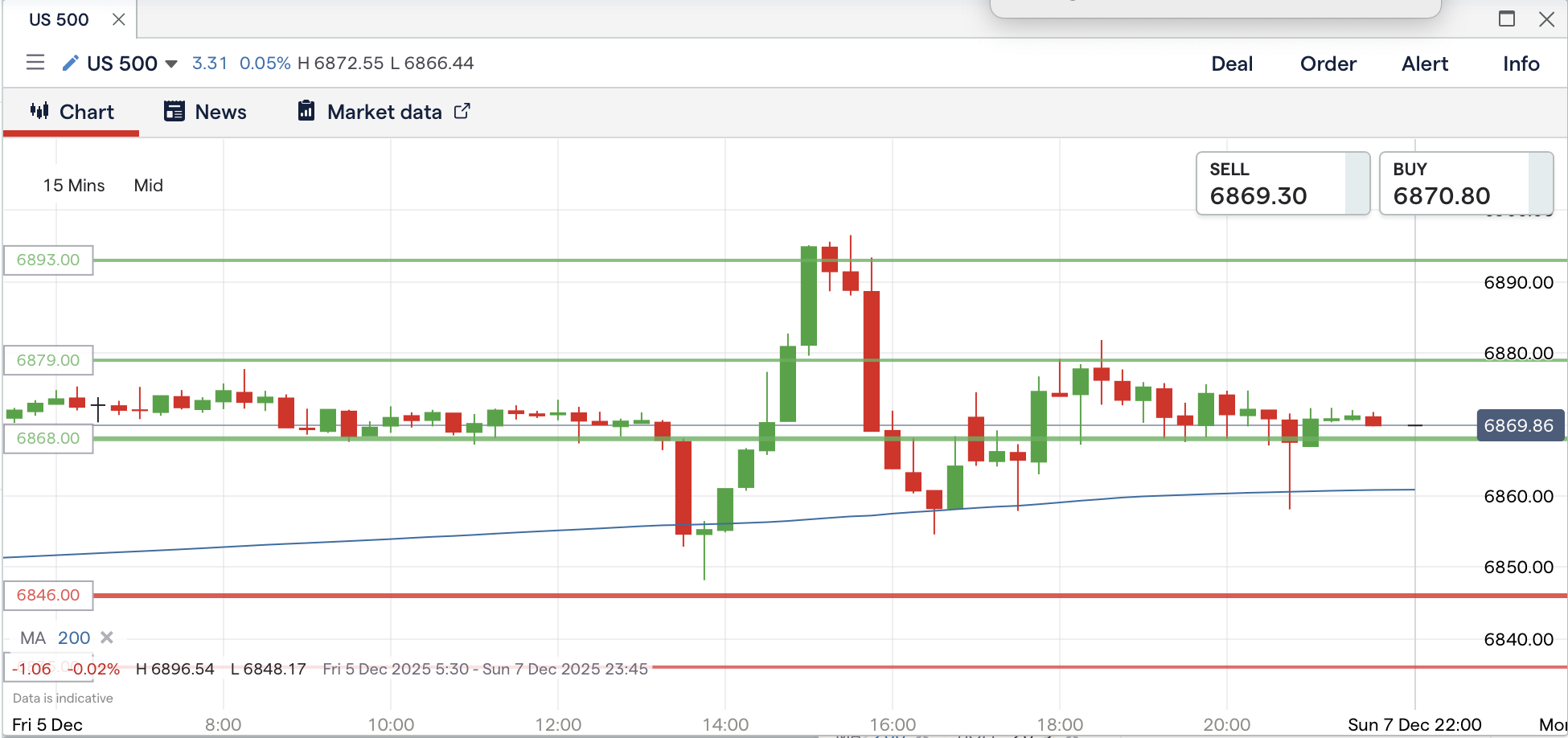This screenshot has height=738, width=1568.
Task: Remove the MA 200 indicator
Action: [x=107, y=638]
